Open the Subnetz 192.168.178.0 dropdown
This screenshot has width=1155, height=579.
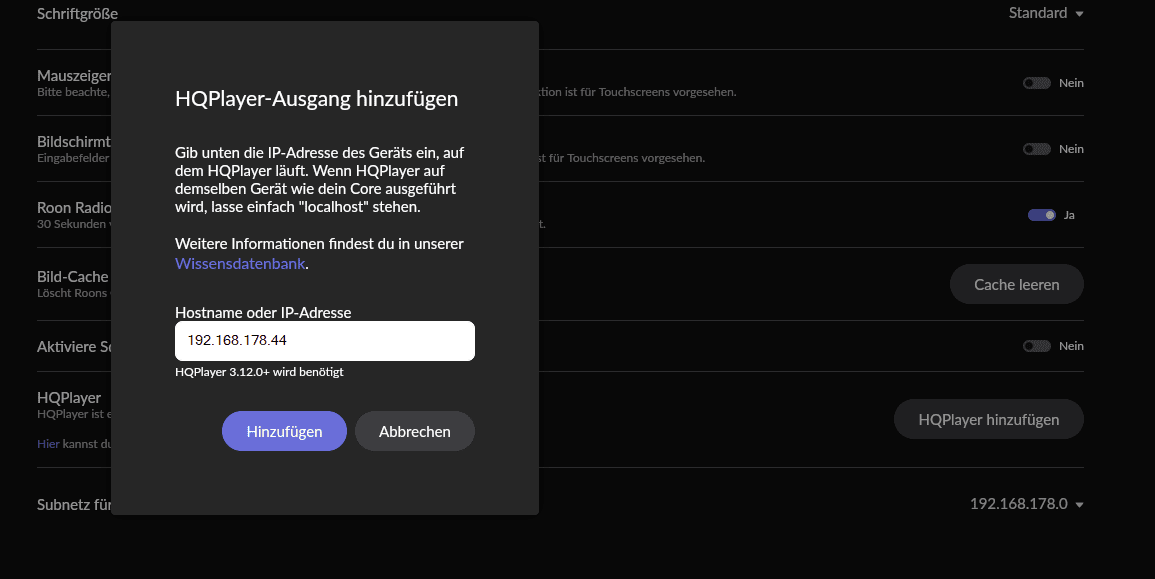coord(1027,504)
